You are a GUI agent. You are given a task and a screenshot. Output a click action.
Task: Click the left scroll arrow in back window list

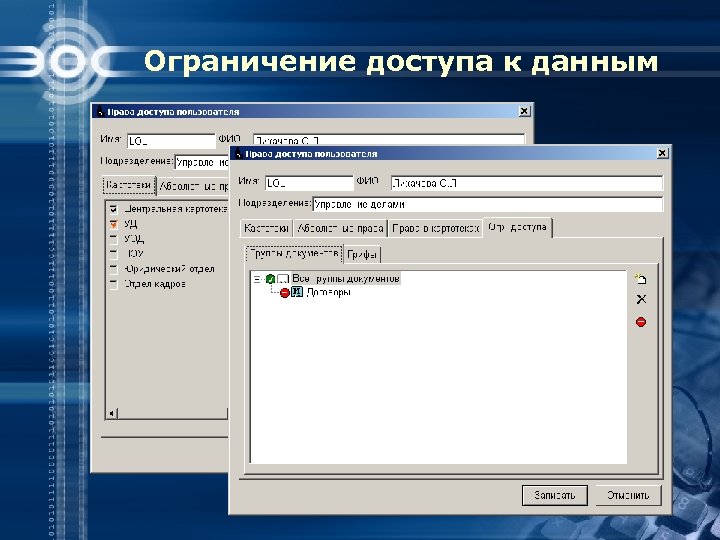coord(111,414)
